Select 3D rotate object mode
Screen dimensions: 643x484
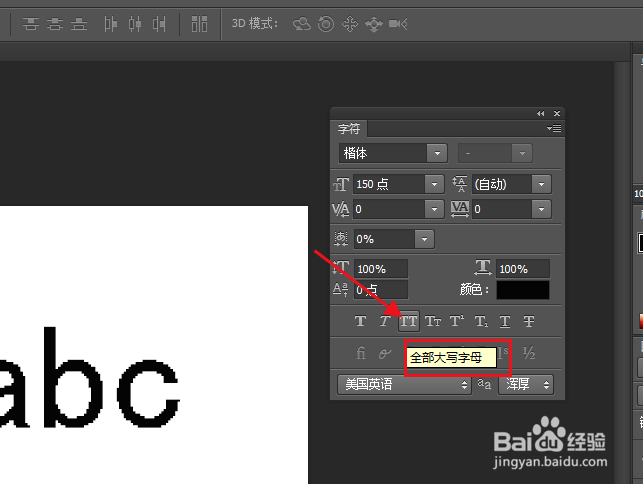302,24
